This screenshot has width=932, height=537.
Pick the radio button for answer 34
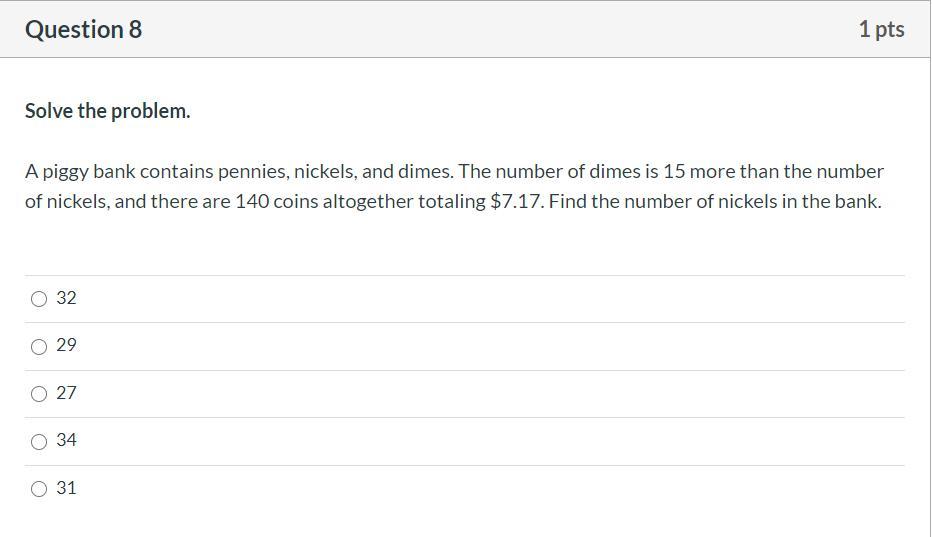pos(39,442)
